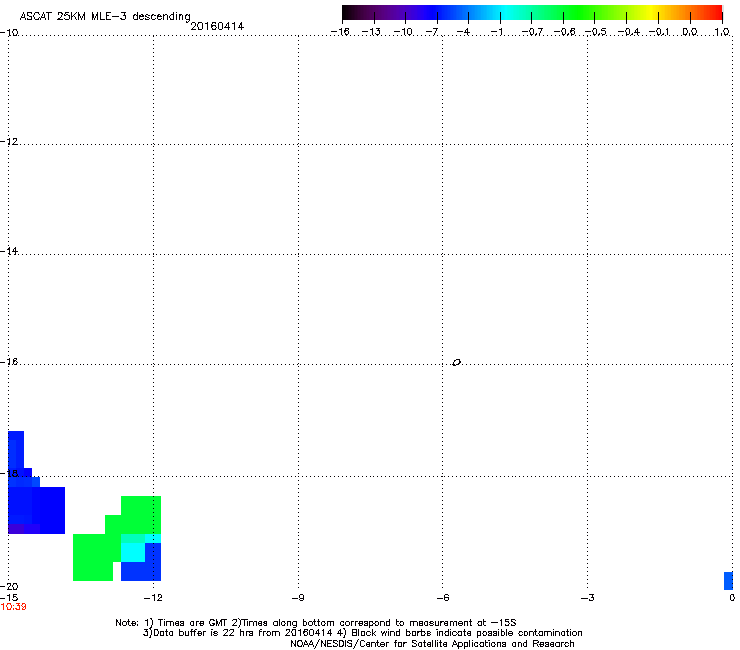The width and height of the screenshot is (740, 650).
Task: Click the colorbar tick label '1.0'
Action: pos(722,32)
